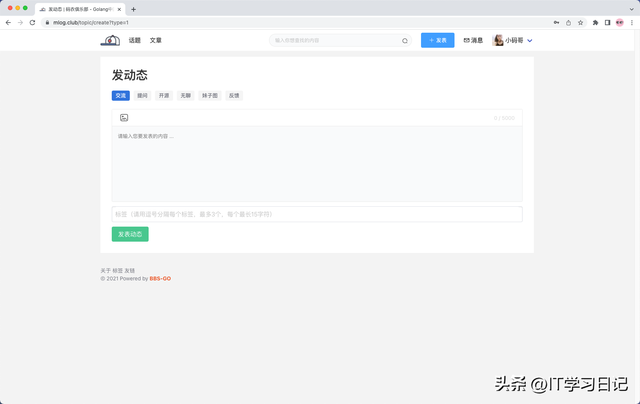Open 消息 messages link
The image size is (640, 404).
point(473,40)
